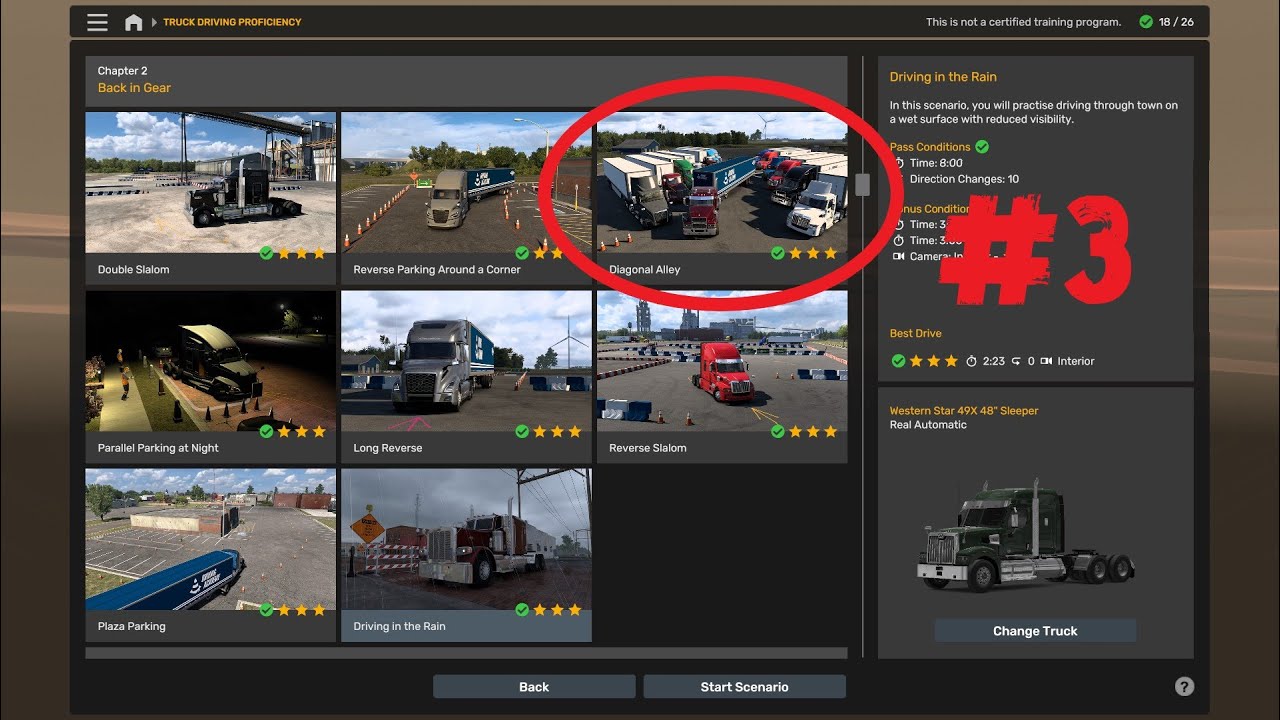Click the Double Slalom completion checkmark
1280x720 pixels.
pyautogui.click(x=266, y=253)
